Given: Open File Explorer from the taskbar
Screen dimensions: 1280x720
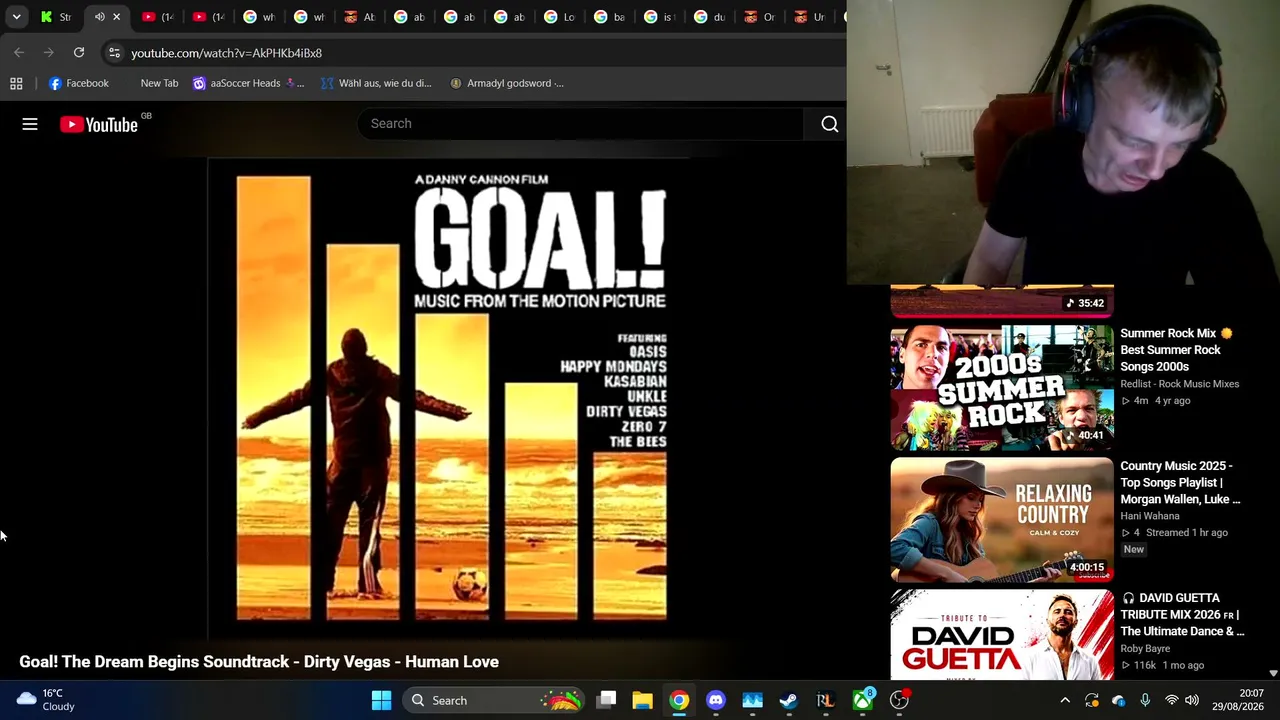Looking at the screenshot, I should pyautogui.click(x=642, y=700).
